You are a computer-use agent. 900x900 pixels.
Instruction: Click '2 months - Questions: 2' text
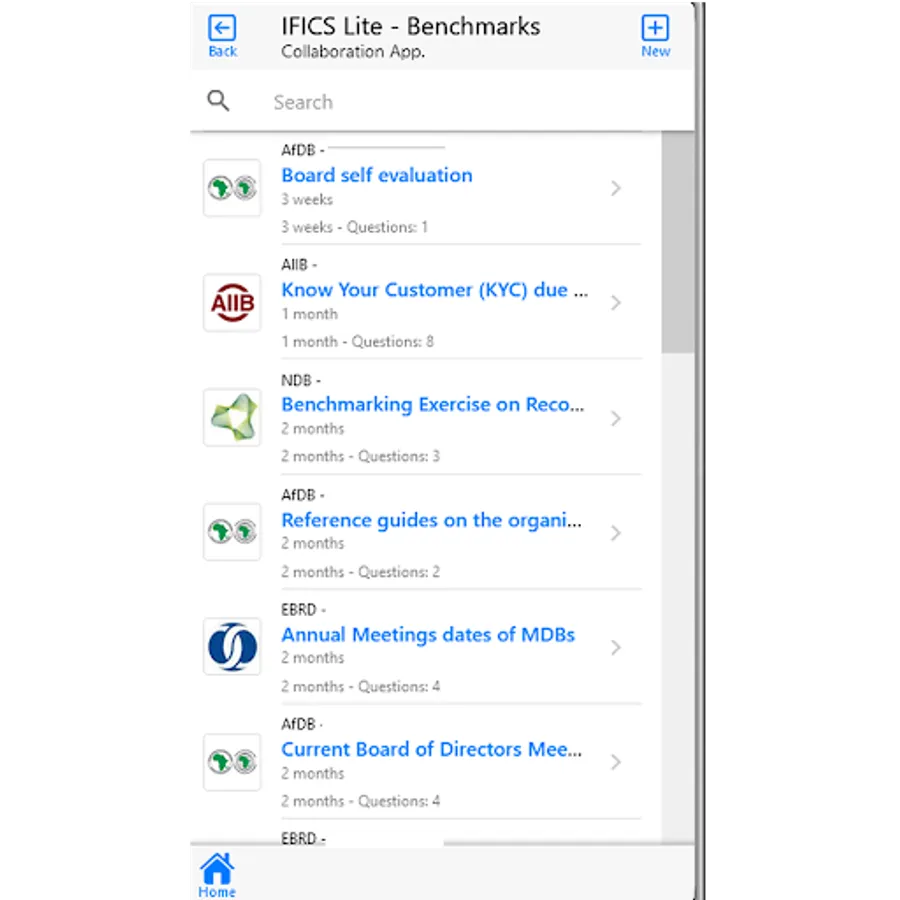tap(360, 572)
